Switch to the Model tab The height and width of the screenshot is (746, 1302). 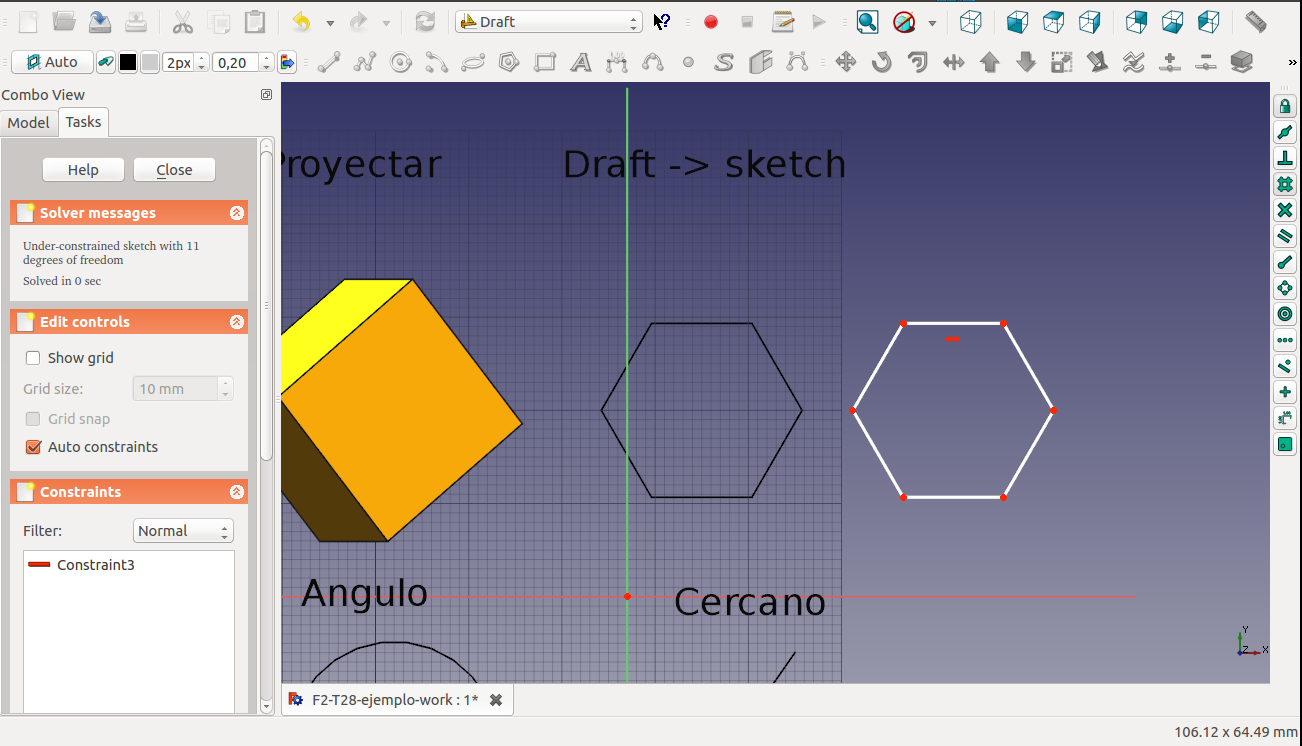click(28, 122)
